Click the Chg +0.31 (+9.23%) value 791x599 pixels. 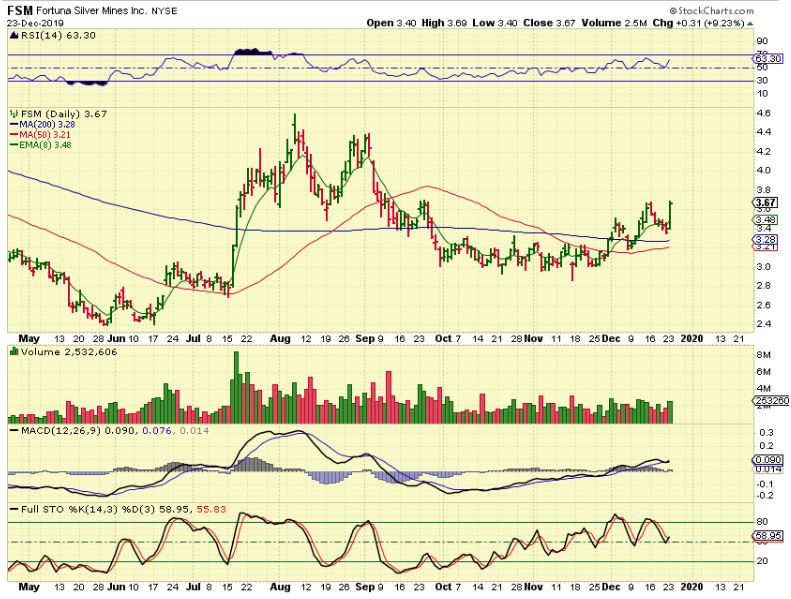coord(698,23)
